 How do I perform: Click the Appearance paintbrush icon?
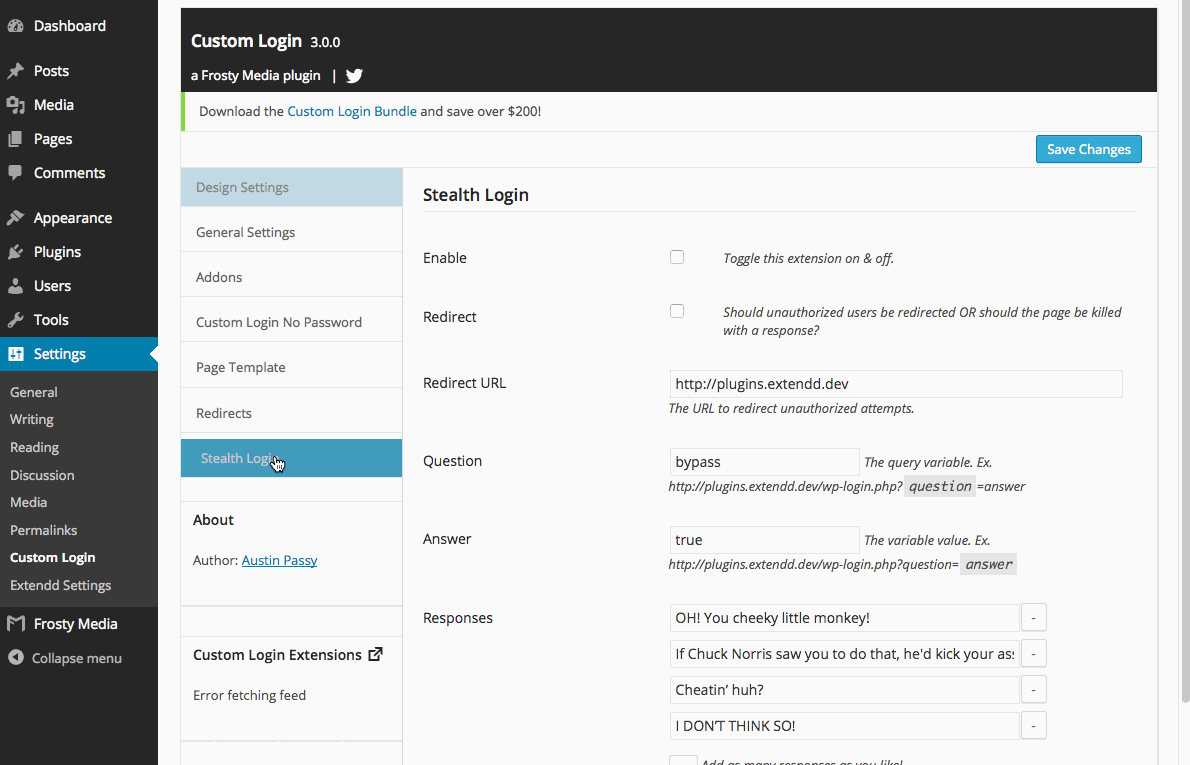click(15, 218)
